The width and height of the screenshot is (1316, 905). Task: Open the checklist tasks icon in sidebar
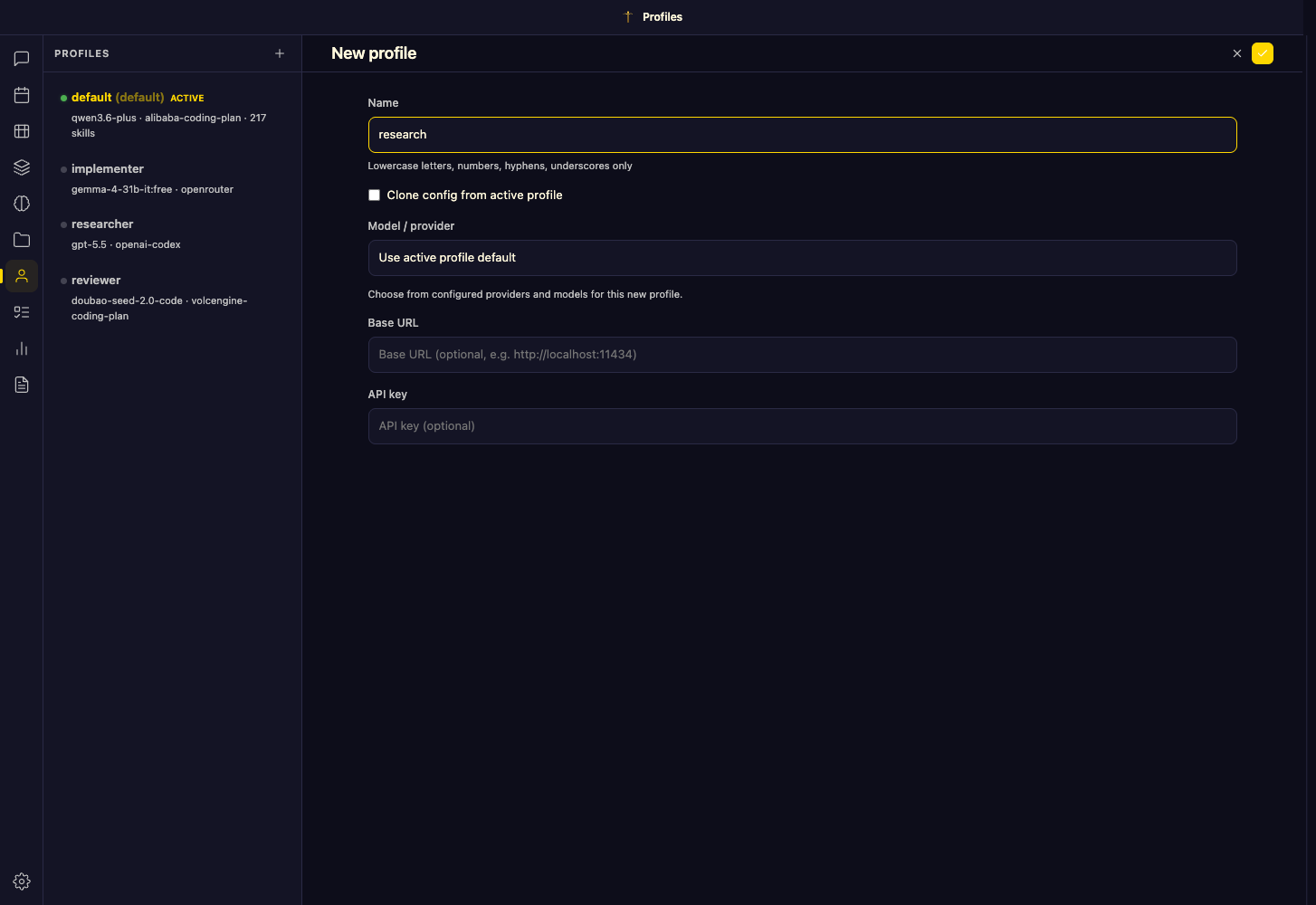coord(22,312)
